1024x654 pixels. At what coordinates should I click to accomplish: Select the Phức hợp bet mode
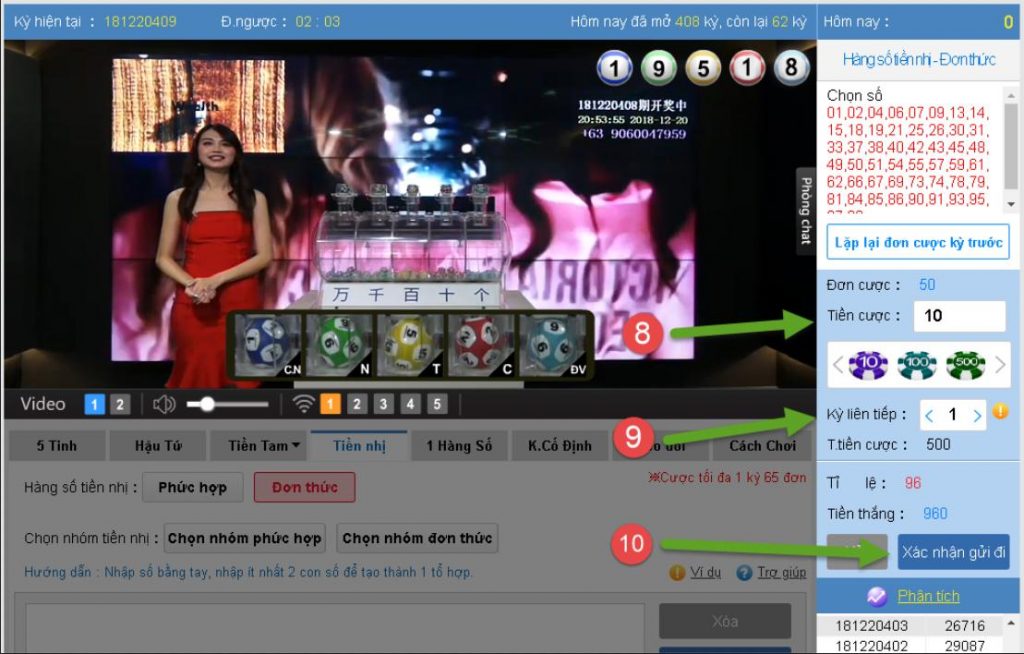tap(192, 487)
